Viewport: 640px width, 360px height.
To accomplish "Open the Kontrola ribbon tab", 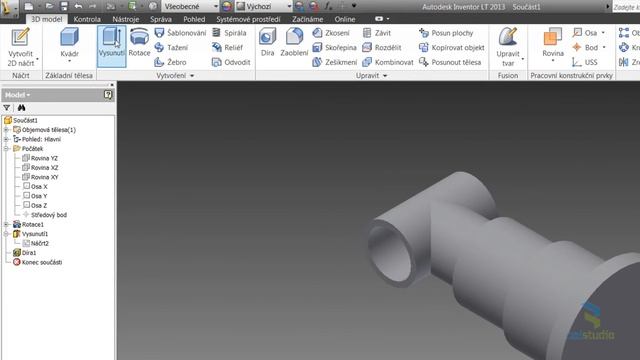I will 87,19.
